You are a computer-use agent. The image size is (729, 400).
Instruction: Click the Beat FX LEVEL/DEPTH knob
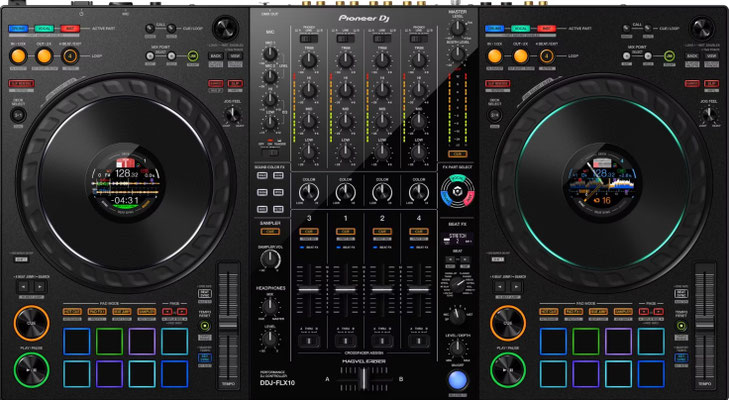click(x=457, y=347)
